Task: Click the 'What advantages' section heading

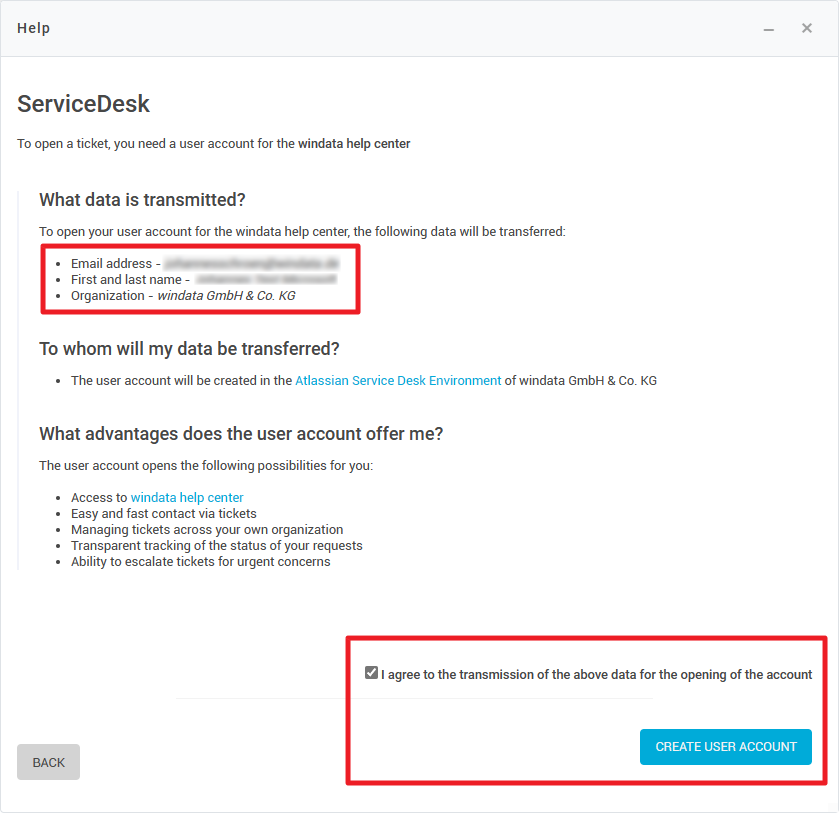Action: click(241, 434)
